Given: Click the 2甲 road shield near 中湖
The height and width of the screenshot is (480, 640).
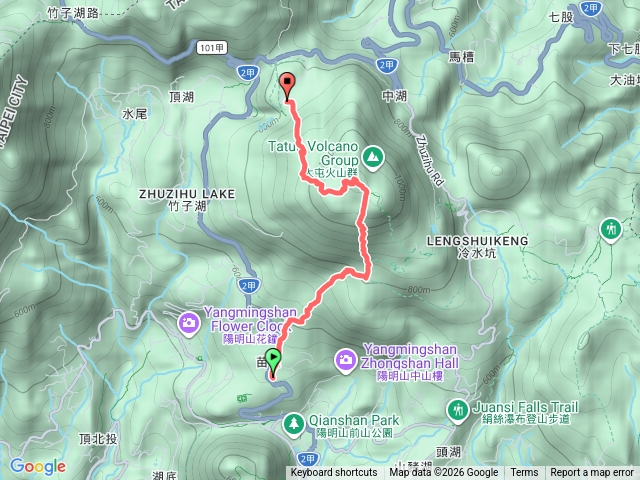Looking at the screenshot, I should (x=386, y=65).
